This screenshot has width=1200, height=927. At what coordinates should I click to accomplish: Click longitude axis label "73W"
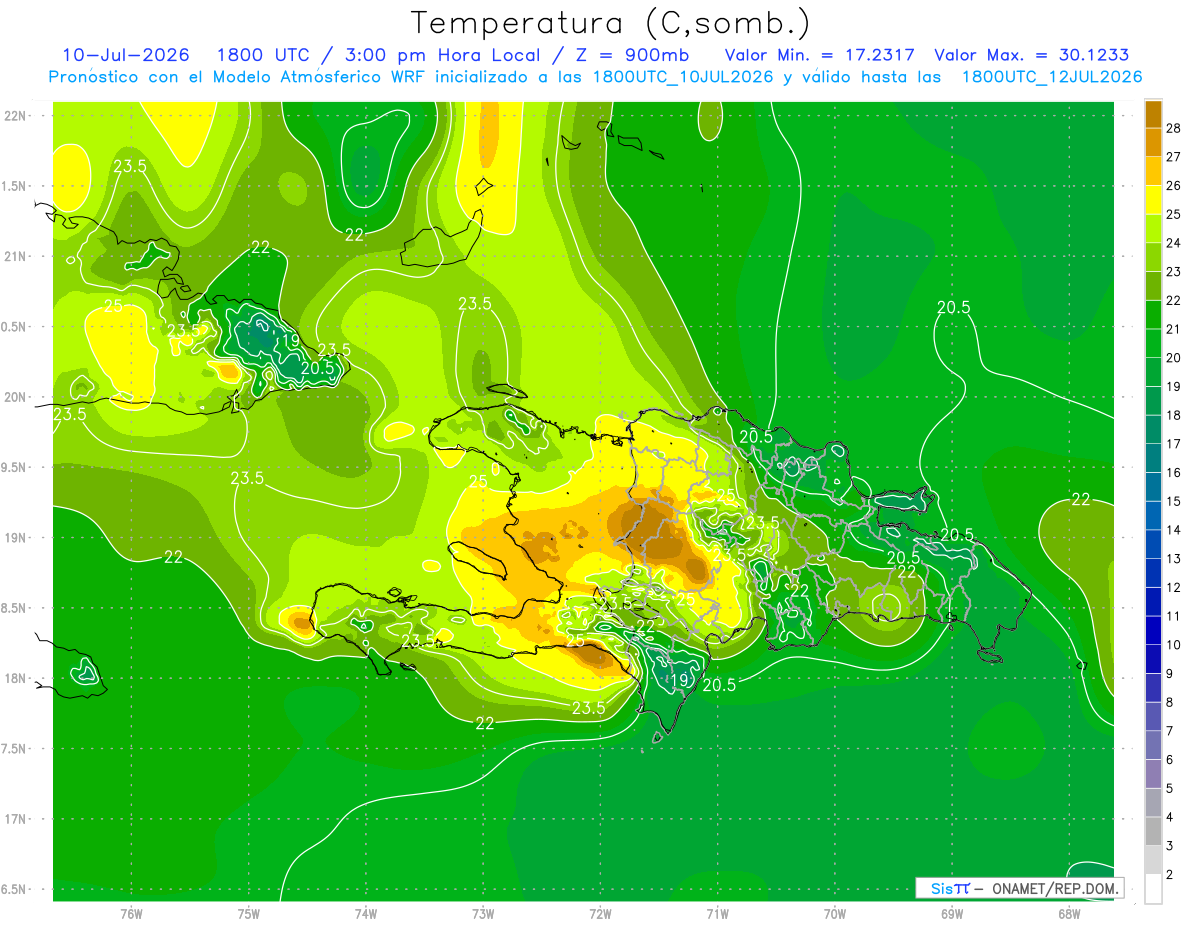483,914
